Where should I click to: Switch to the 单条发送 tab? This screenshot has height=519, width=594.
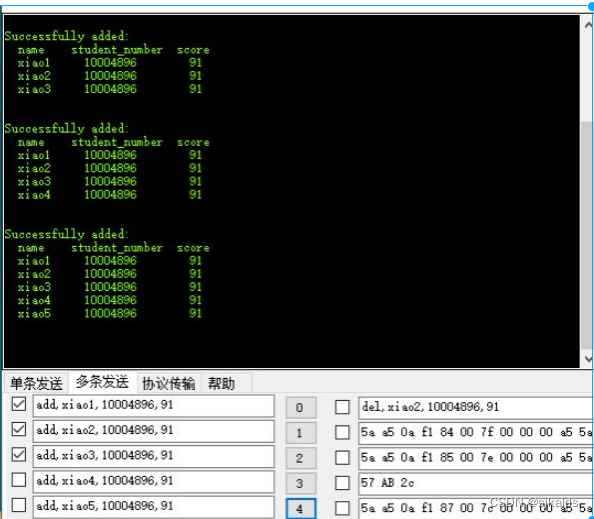[36, 383]
